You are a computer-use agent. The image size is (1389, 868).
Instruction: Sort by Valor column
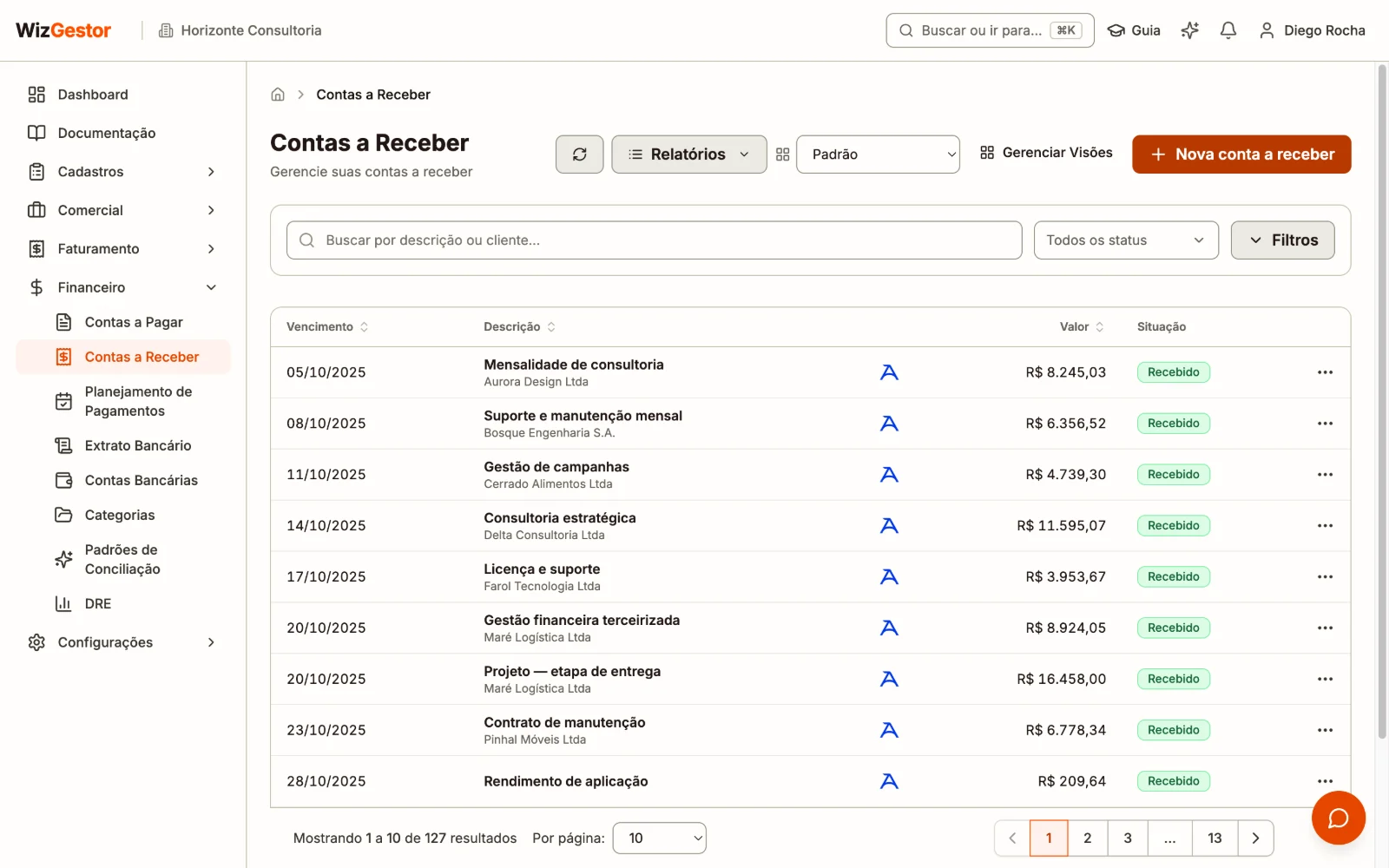point(1082,327)
